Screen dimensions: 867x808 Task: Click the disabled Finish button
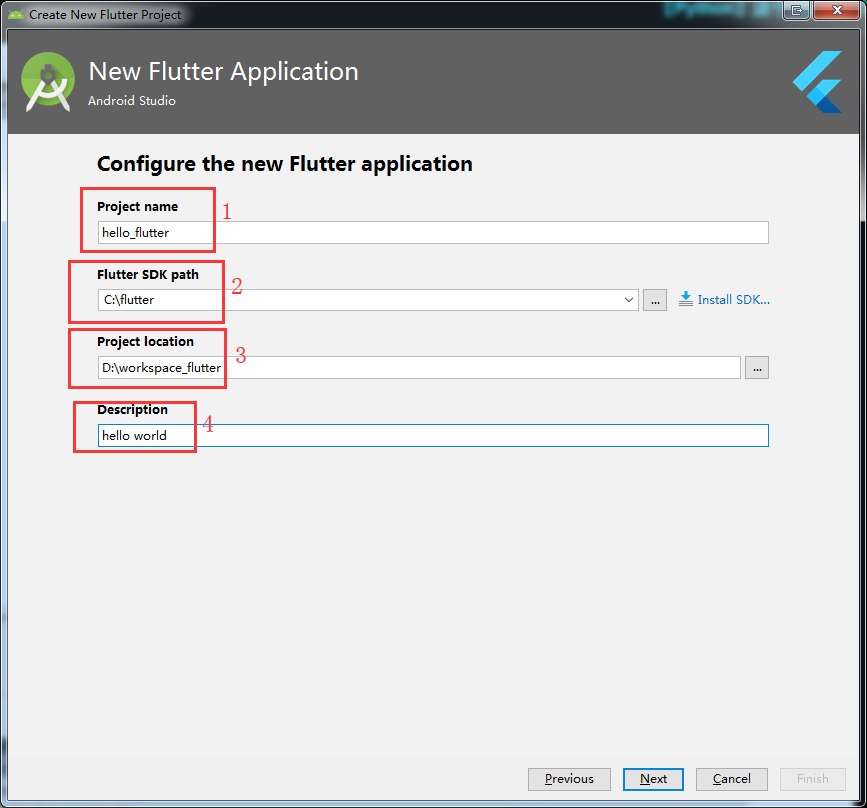pyautogui.click(x=812, y=779)
